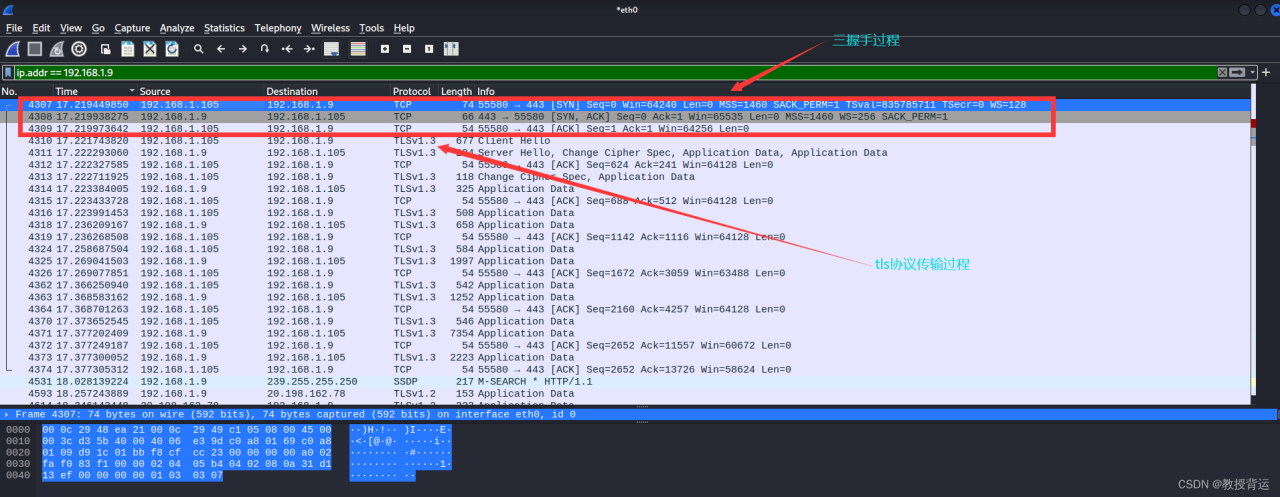Sort by the Protocol column header
Image resolution: width=1280 pixels, height=497 pixels.
pyautogui.click(x=415, y=91)
